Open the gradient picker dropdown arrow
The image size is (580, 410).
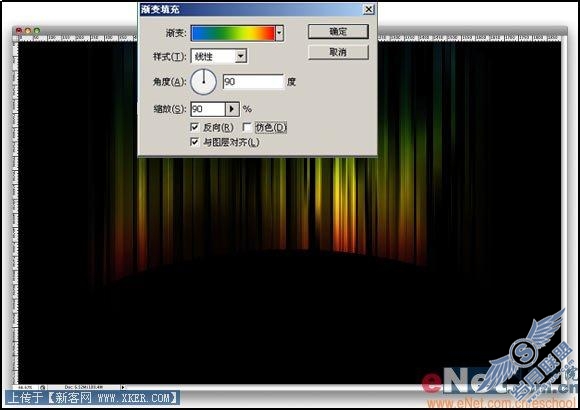[280, 33]
